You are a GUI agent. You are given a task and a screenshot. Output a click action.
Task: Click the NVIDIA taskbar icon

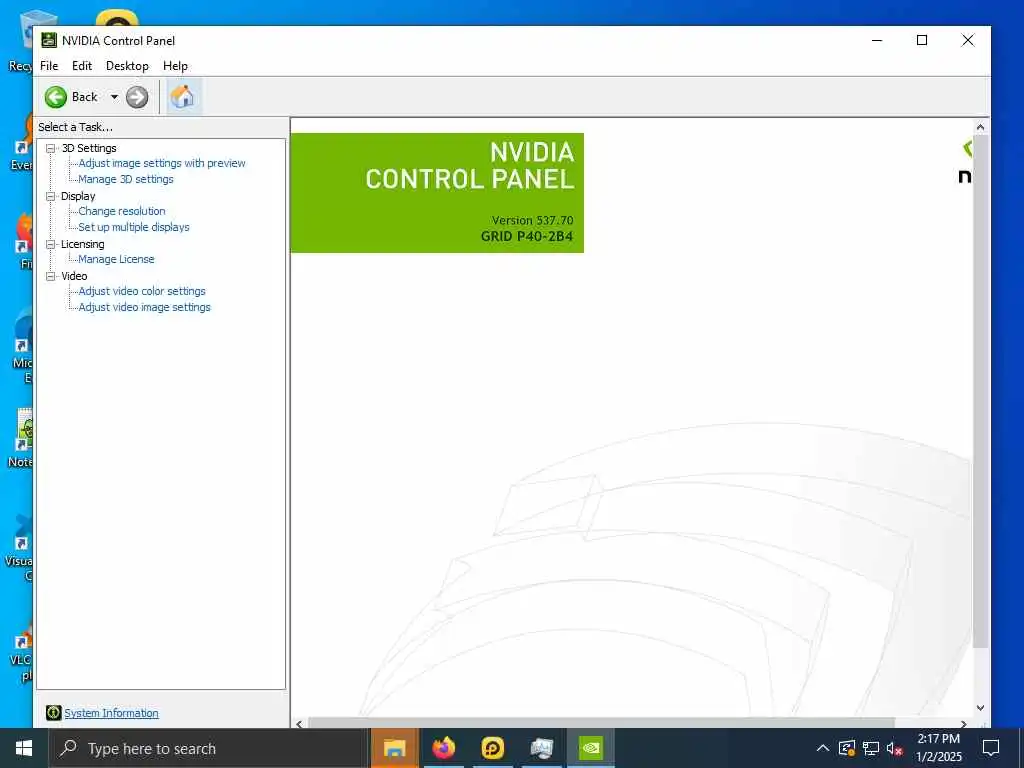click(590, 748)
